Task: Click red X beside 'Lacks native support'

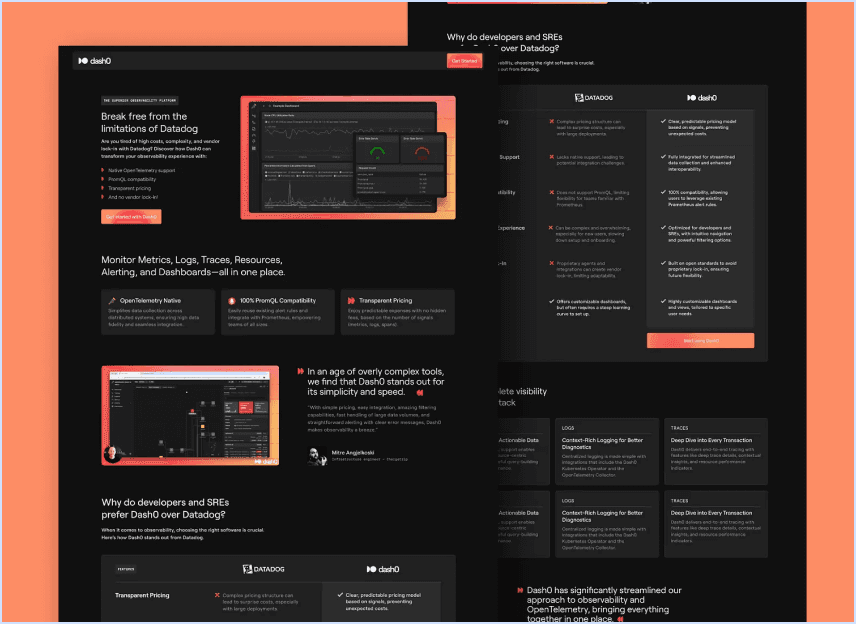Action: point(551,157)
